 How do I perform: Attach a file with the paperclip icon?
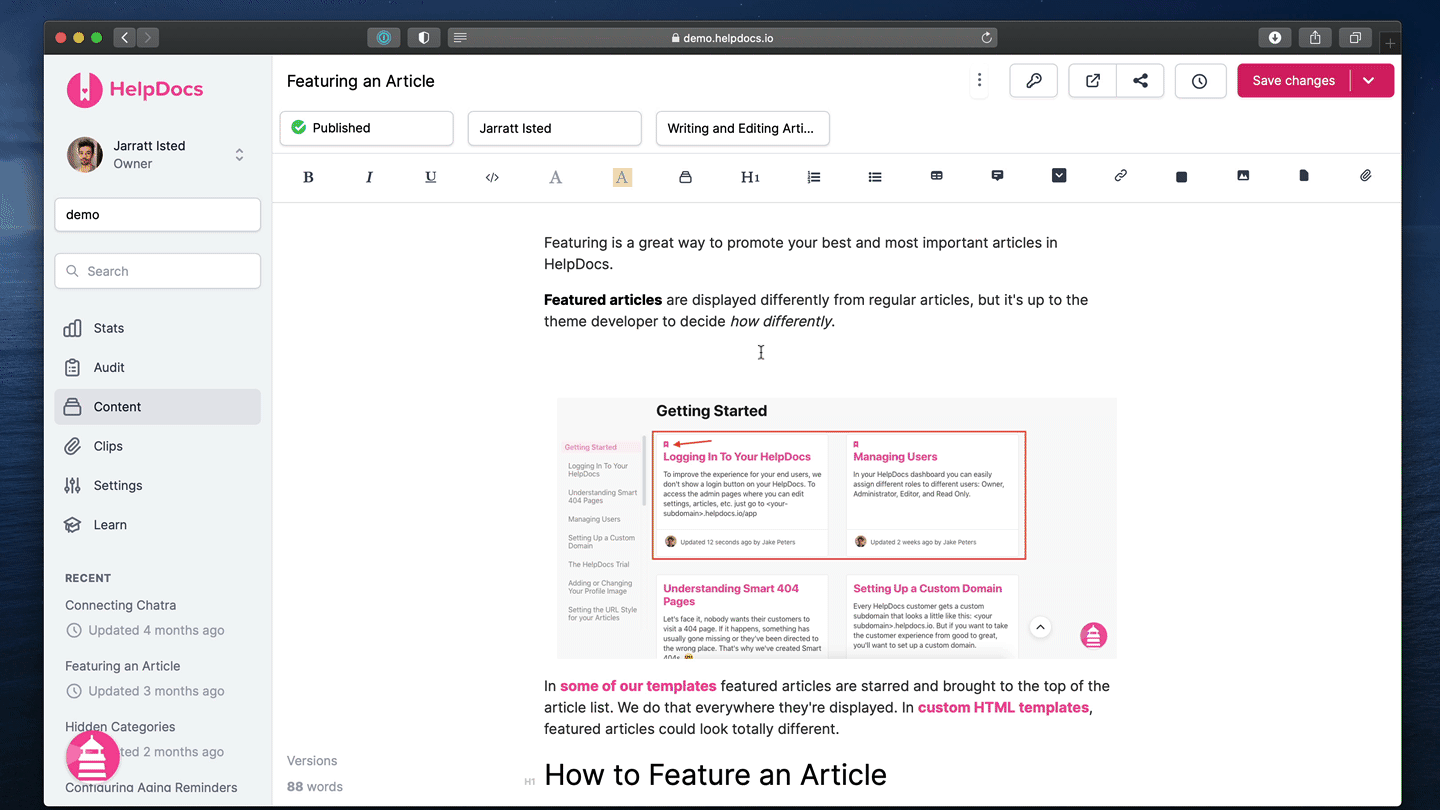click(x=1366, y=175)
